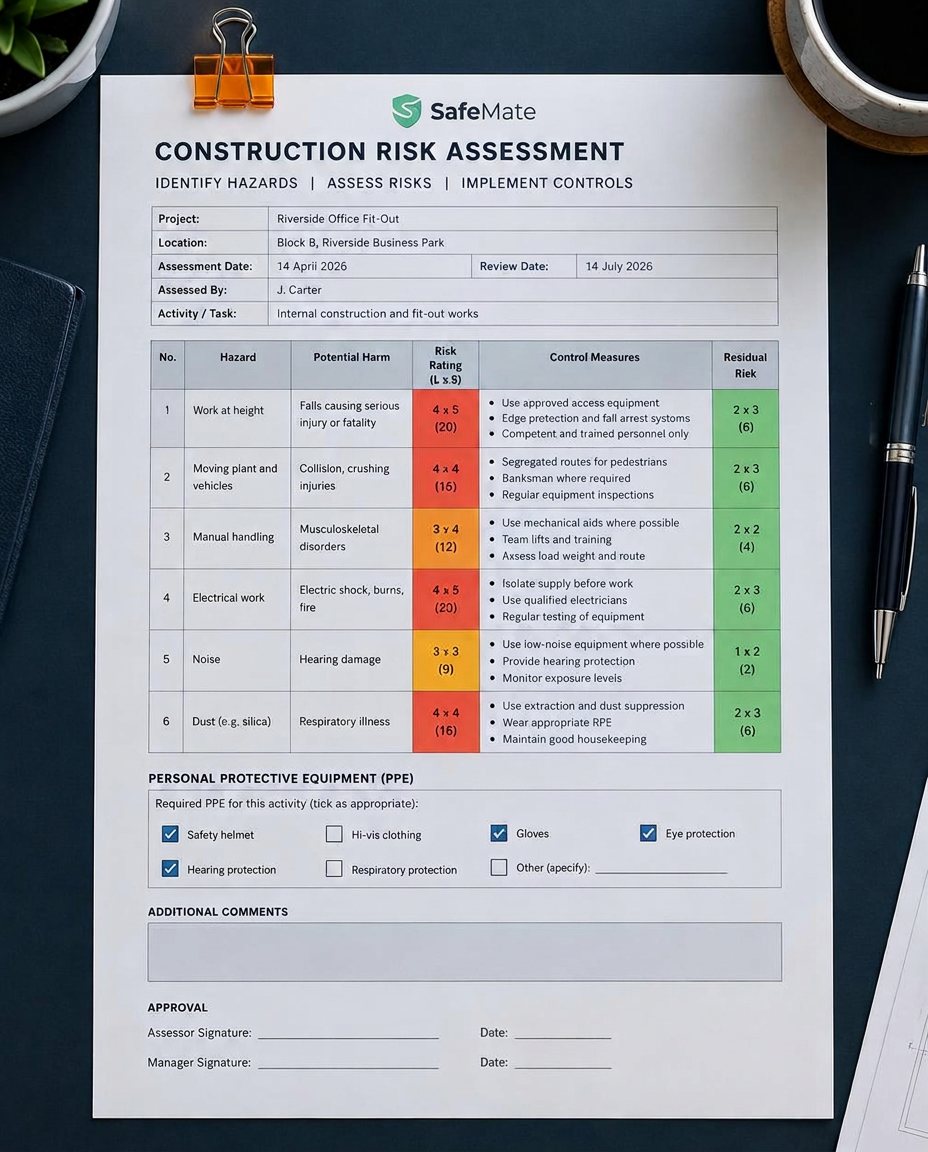Select the green 2 x 2 (4) residual cell
The height and width of the screenshot is (1152, 928).
point(747,538)
